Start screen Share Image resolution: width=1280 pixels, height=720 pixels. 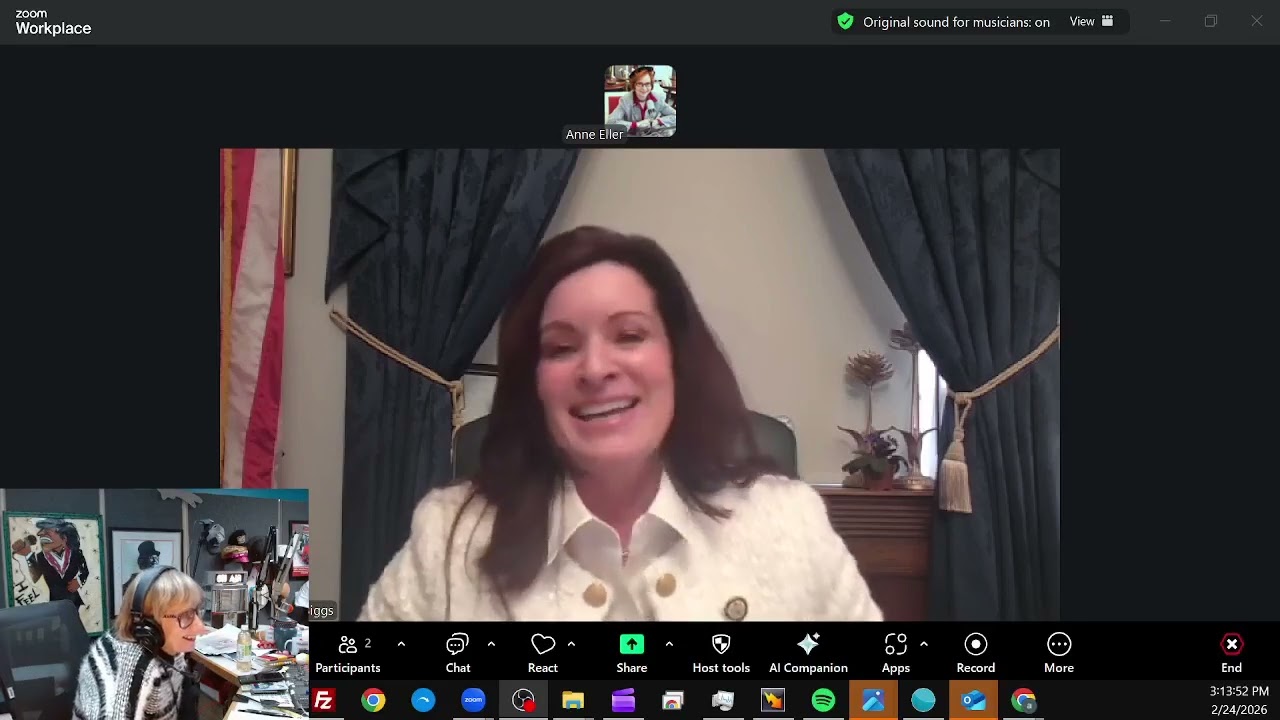(632, 654)
